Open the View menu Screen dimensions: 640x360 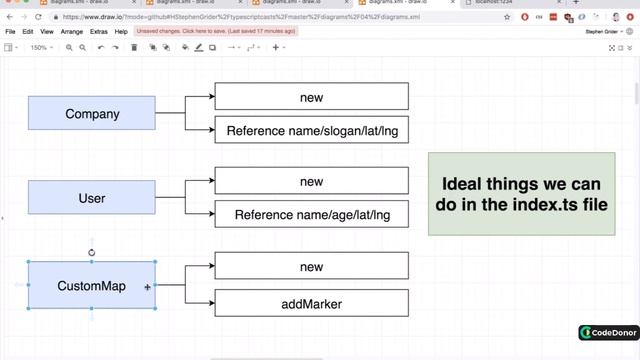click(x=47, y=31)
